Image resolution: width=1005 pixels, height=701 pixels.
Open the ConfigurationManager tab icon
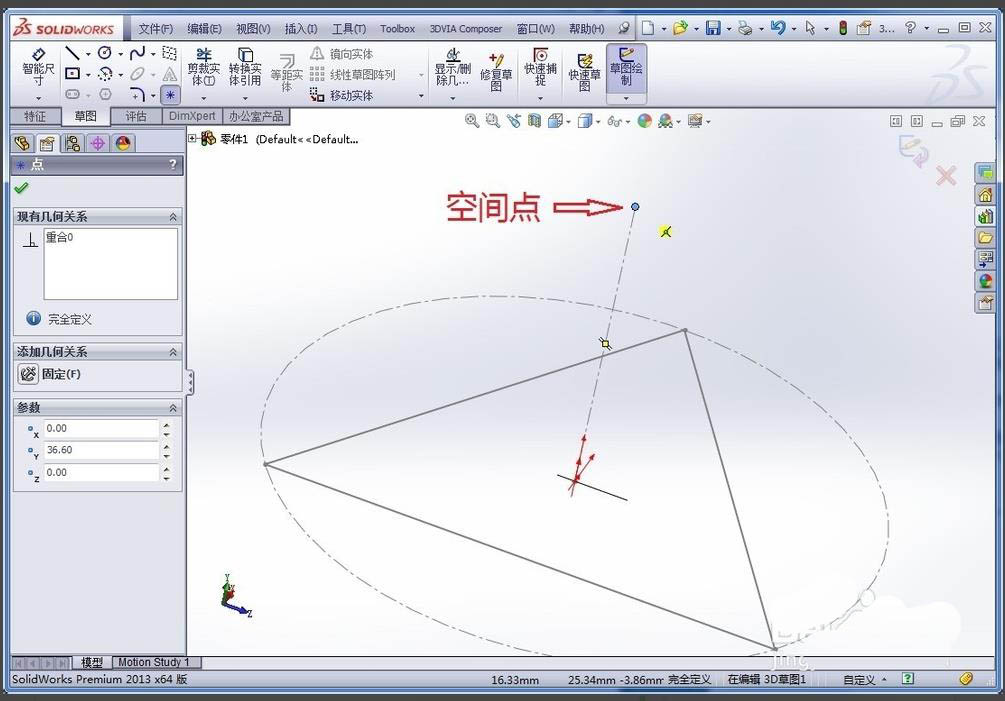tap(72, 143)
